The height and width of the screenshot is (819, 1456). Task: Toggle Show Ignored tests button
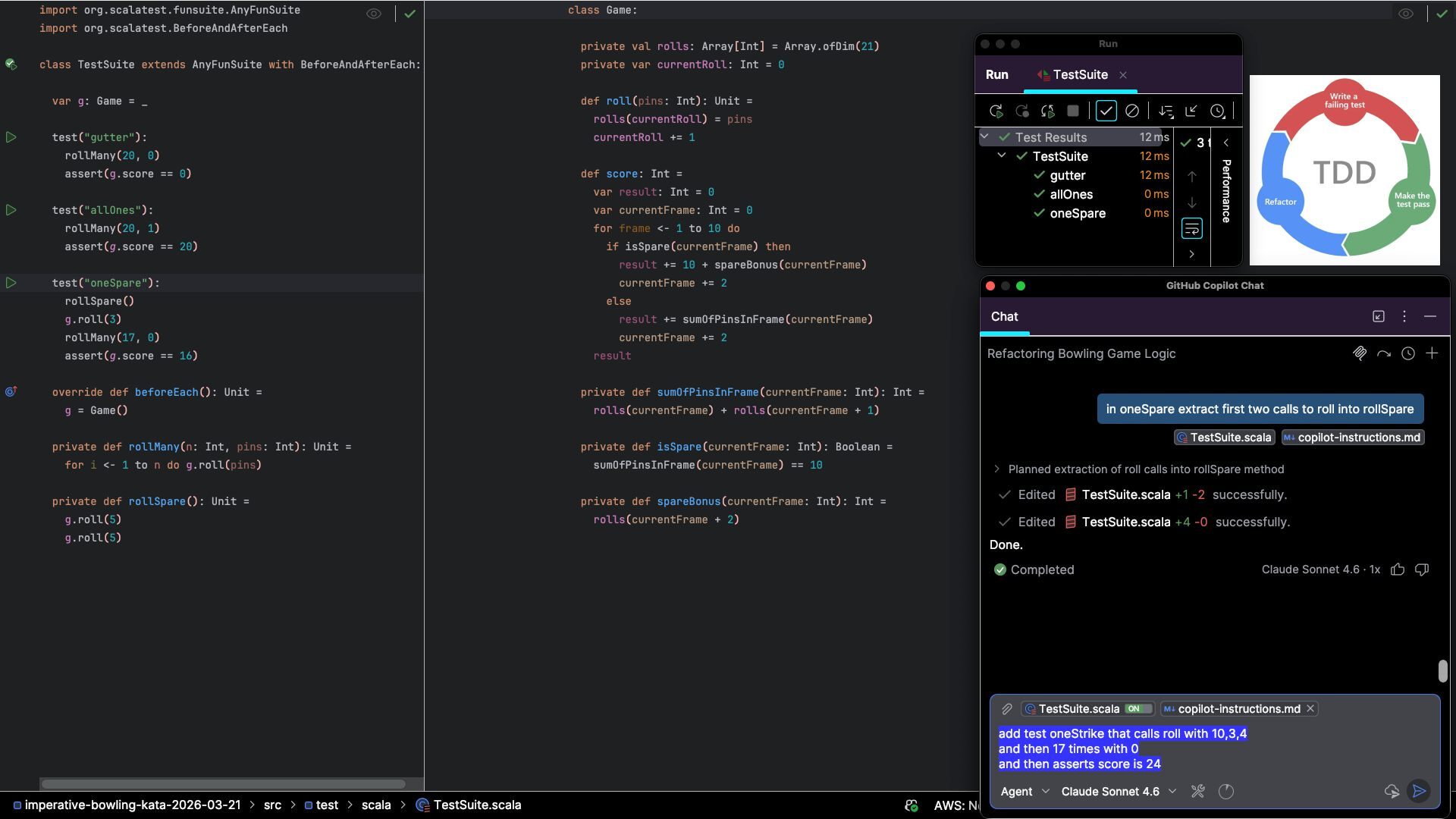click(1131, 111)
